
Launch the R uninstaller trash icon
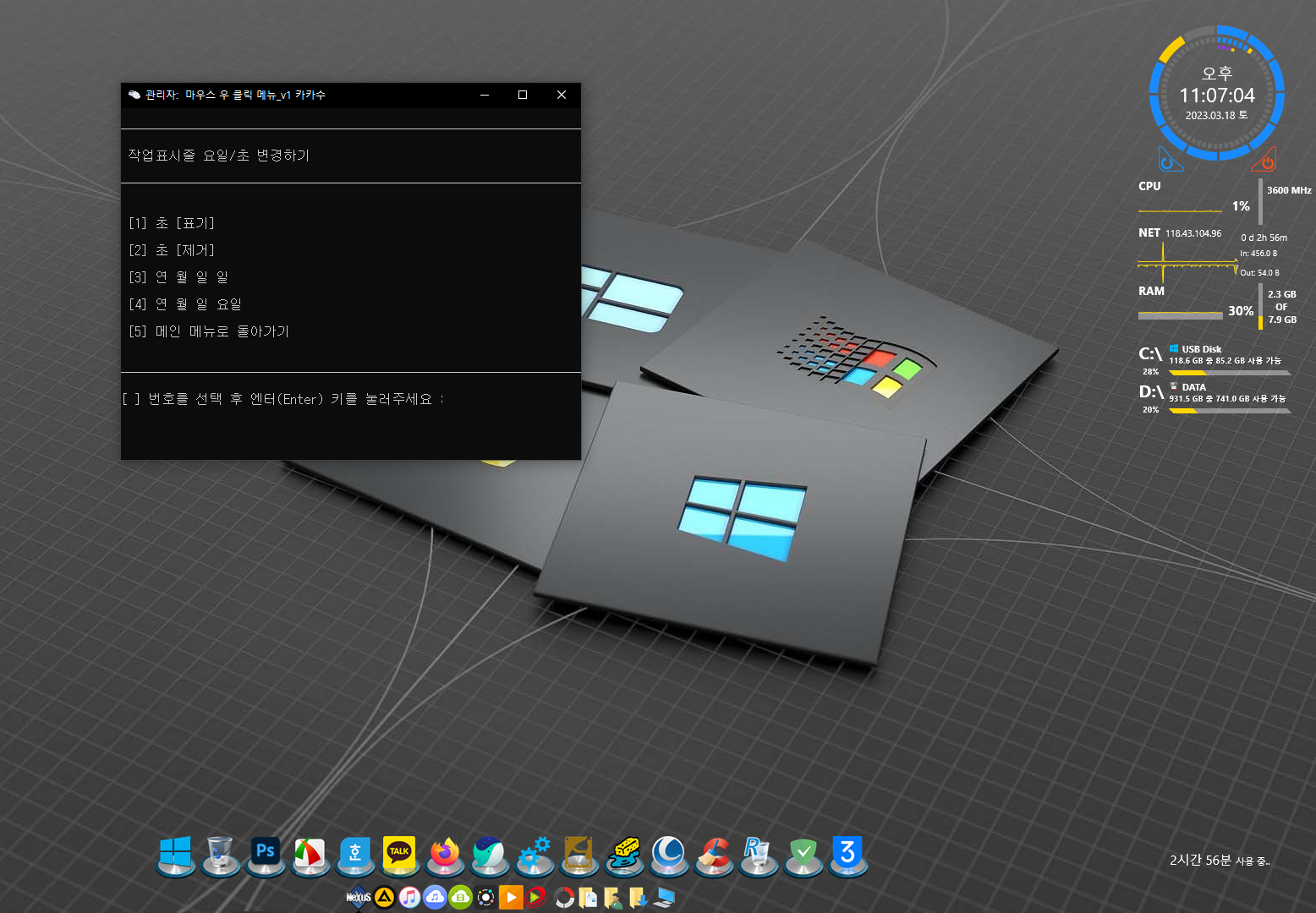pos(758,854)
